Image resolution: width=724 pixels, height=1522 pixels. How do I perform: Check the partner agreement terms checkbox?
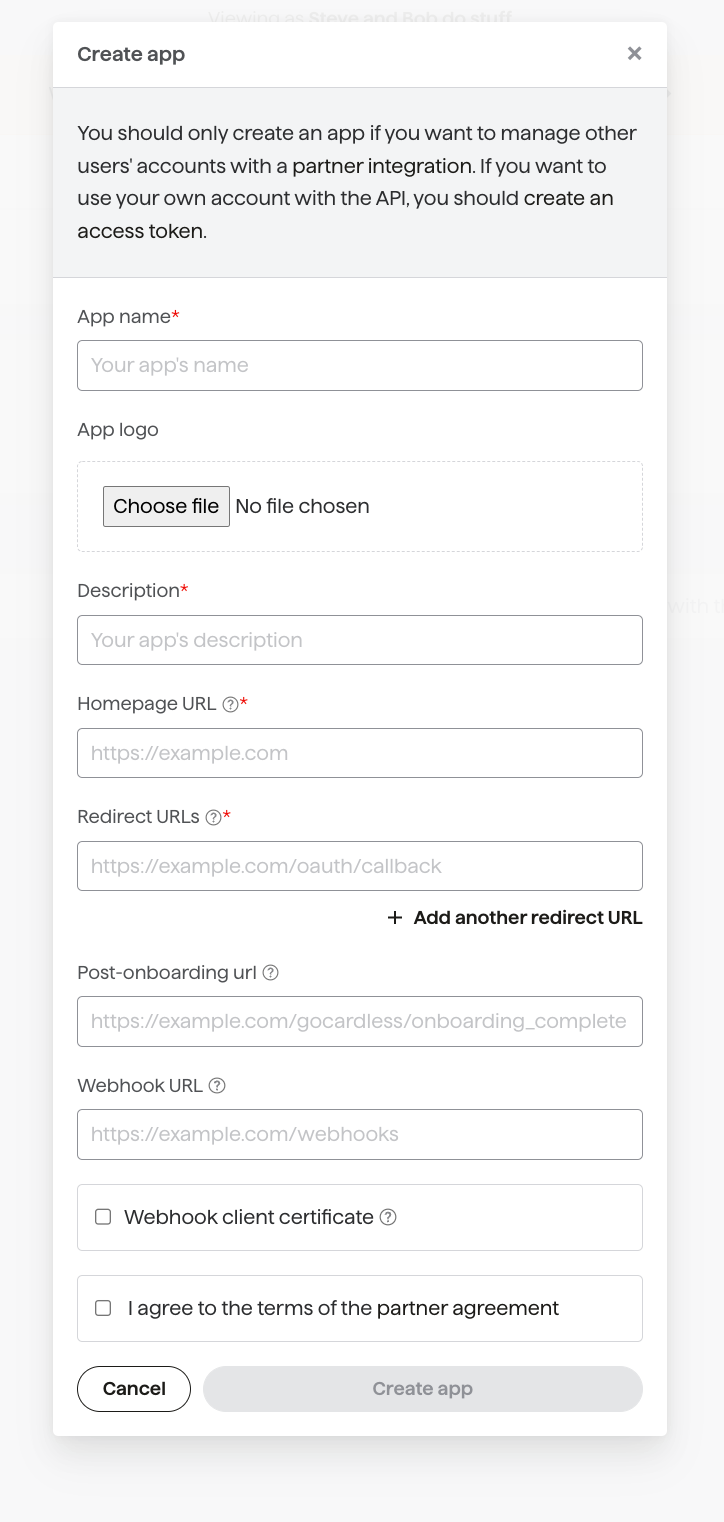[x=103, y=1308]
